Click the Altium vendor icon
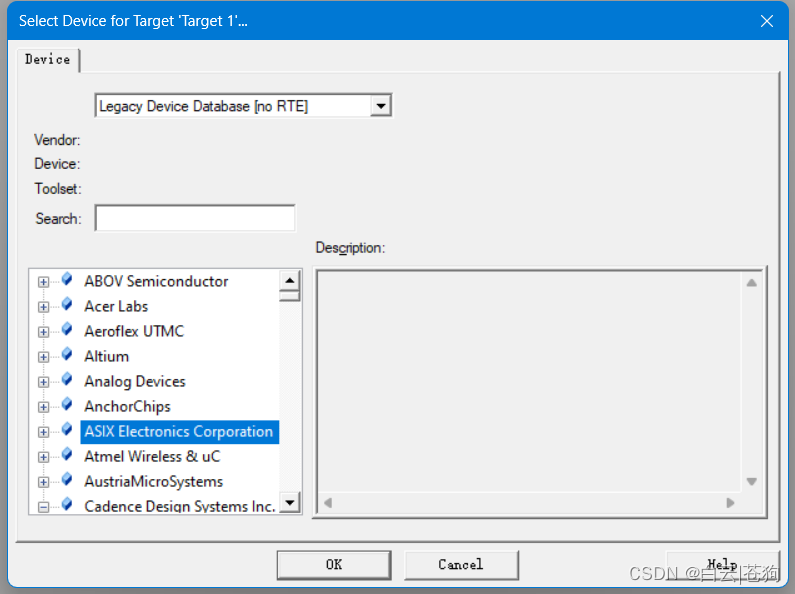This screenshot has height=594, width=795. coord(67,354)
